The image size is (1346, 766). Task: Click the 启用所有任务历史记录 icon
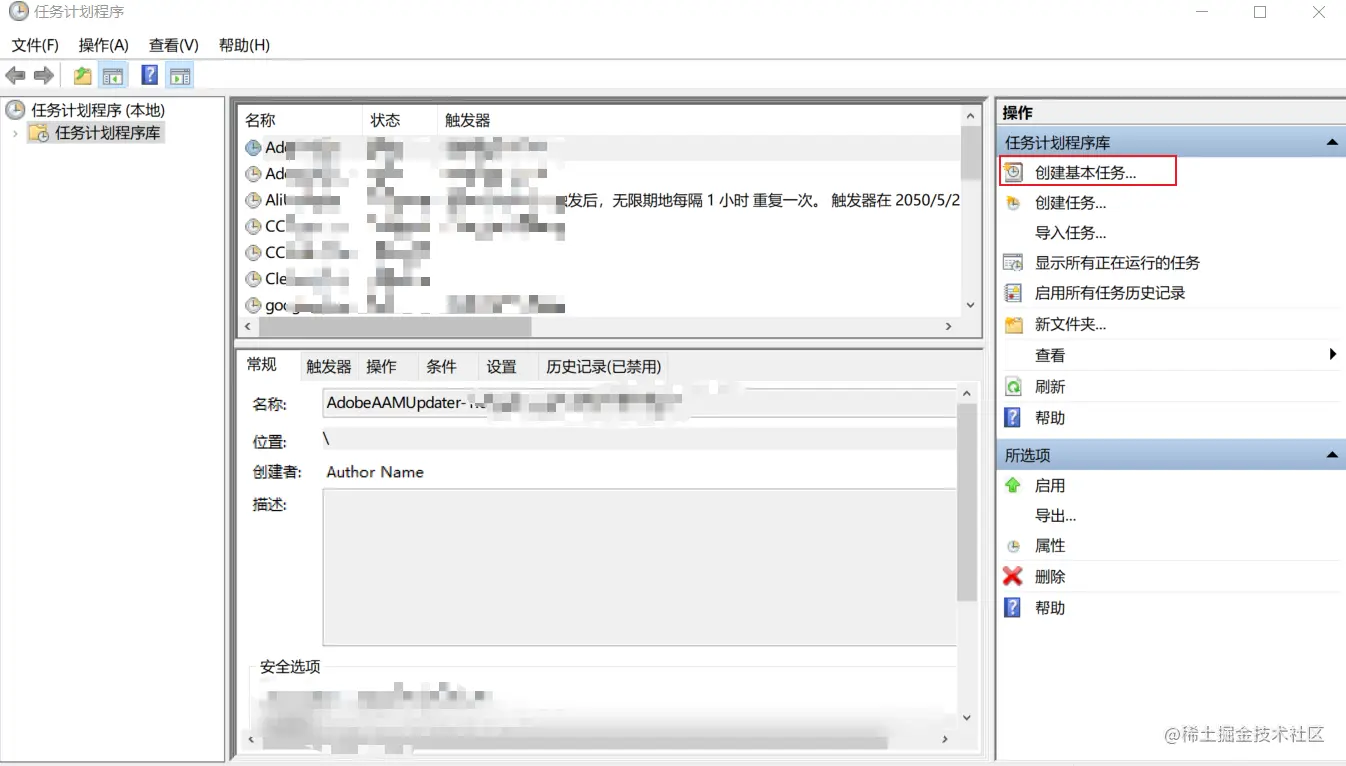pyautogui.click(x=1014, y=293)
